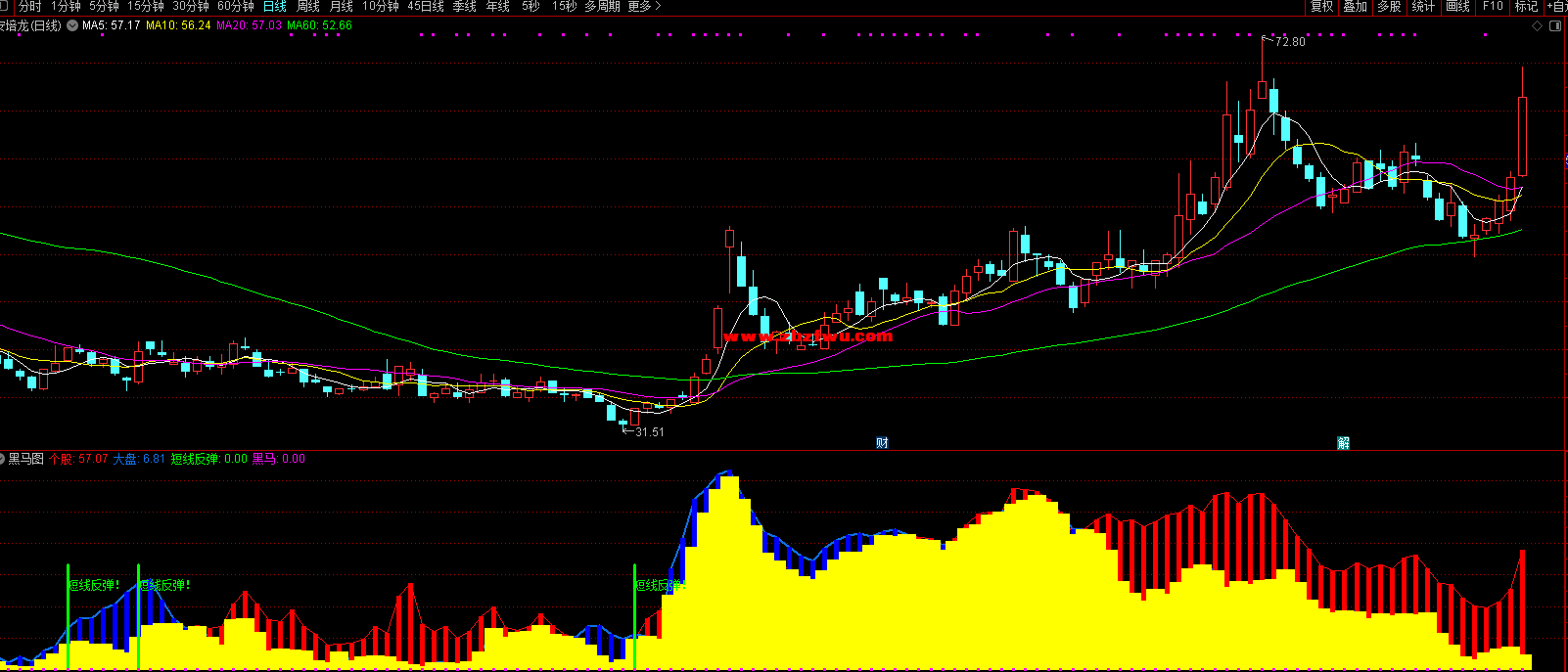Switch to 月线 monthly chart
The image size is (1568, 672).
tap(342, 6)
